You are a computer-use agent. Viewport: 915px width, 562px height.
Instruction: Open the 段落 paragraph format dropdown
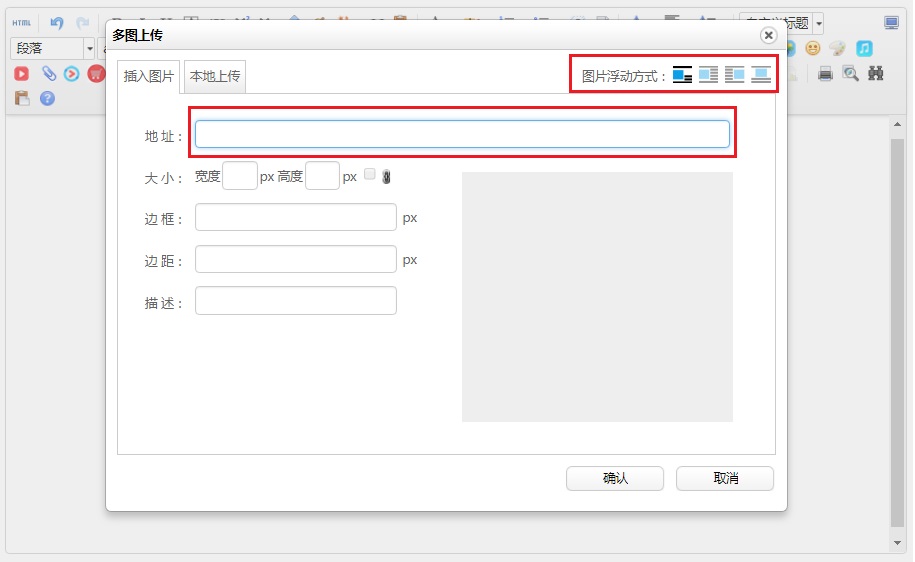pyautogui.click(x=89, y=48)
